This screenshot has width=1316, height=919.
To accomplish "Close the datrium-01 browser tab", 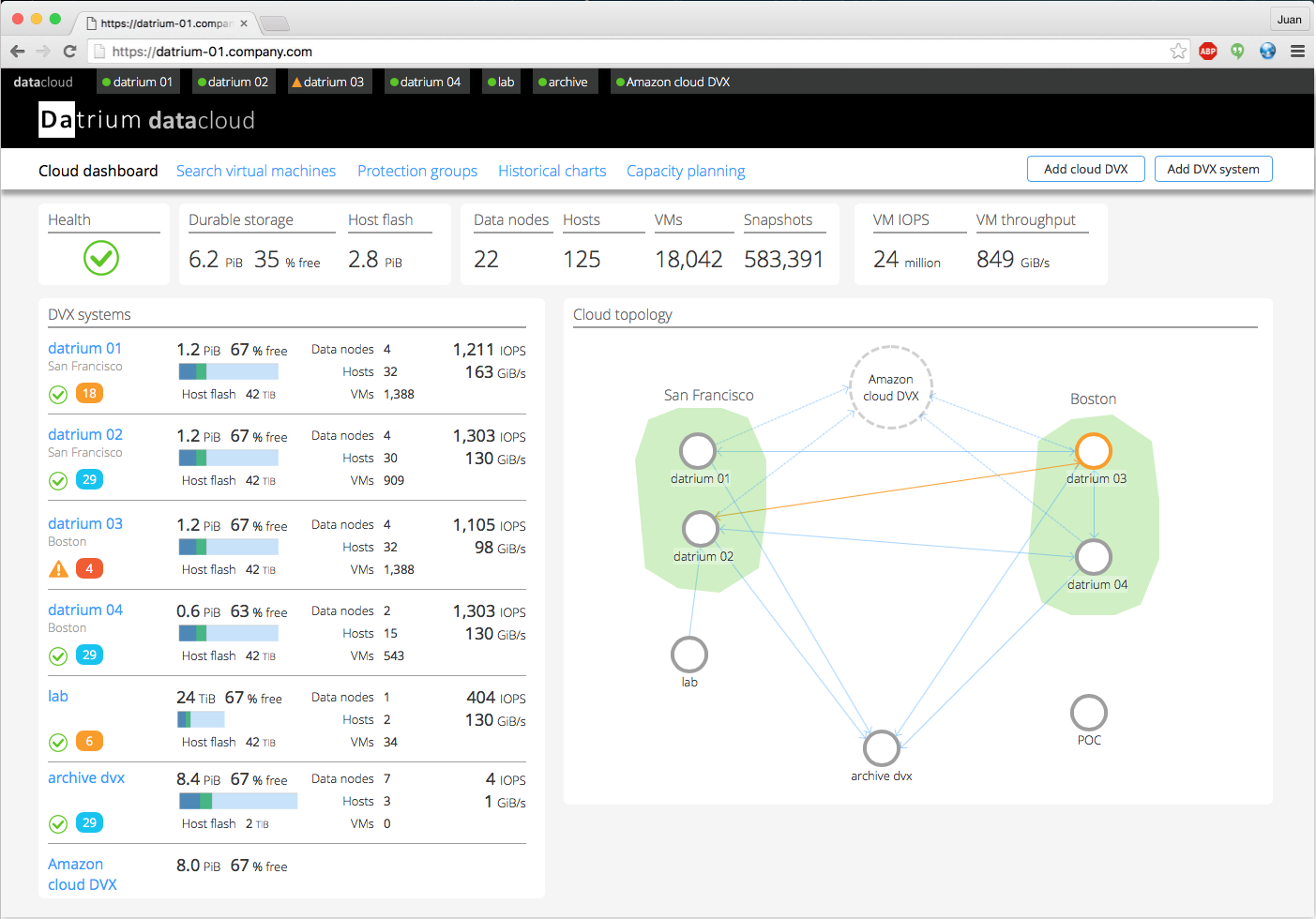I will pos(244,23).
